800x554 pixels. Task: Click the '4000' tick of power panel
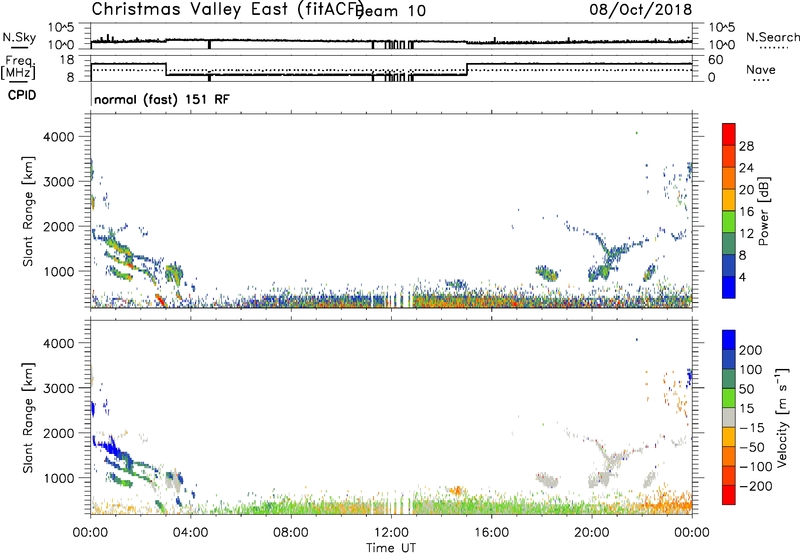pos(58,137)
